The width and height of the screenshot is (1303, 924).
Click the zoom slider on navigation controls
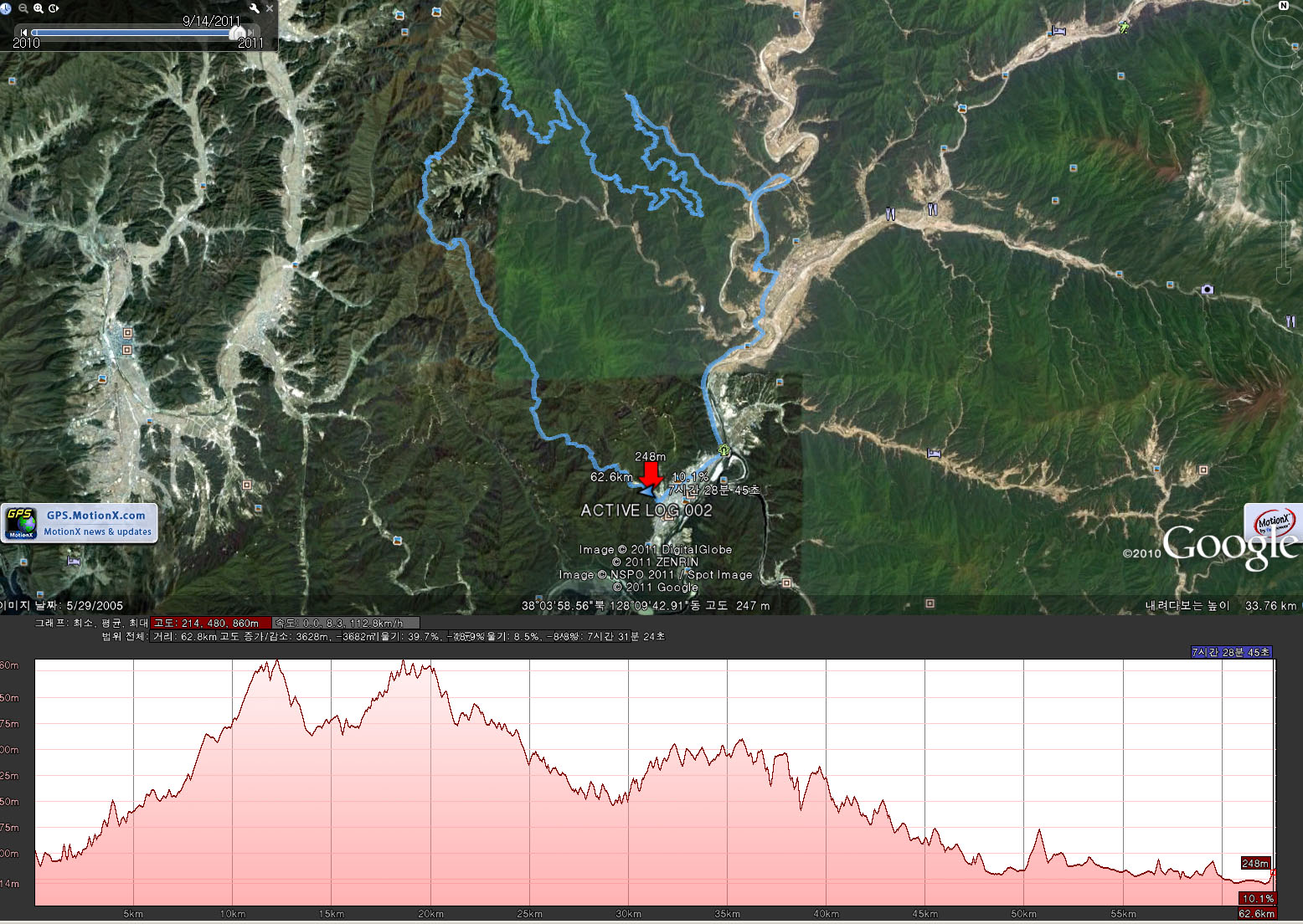1285,226
